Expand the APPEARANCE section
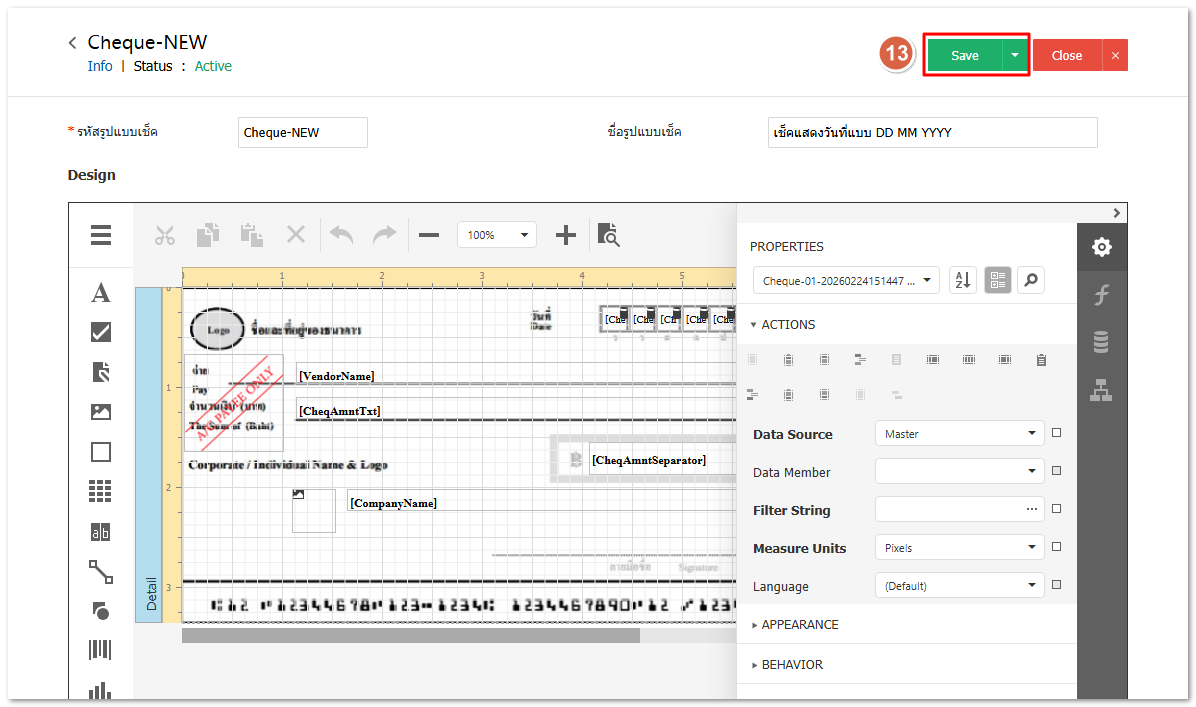This screenshot has height=707, width=1196. pyautogui.click(x=800, y=624)
